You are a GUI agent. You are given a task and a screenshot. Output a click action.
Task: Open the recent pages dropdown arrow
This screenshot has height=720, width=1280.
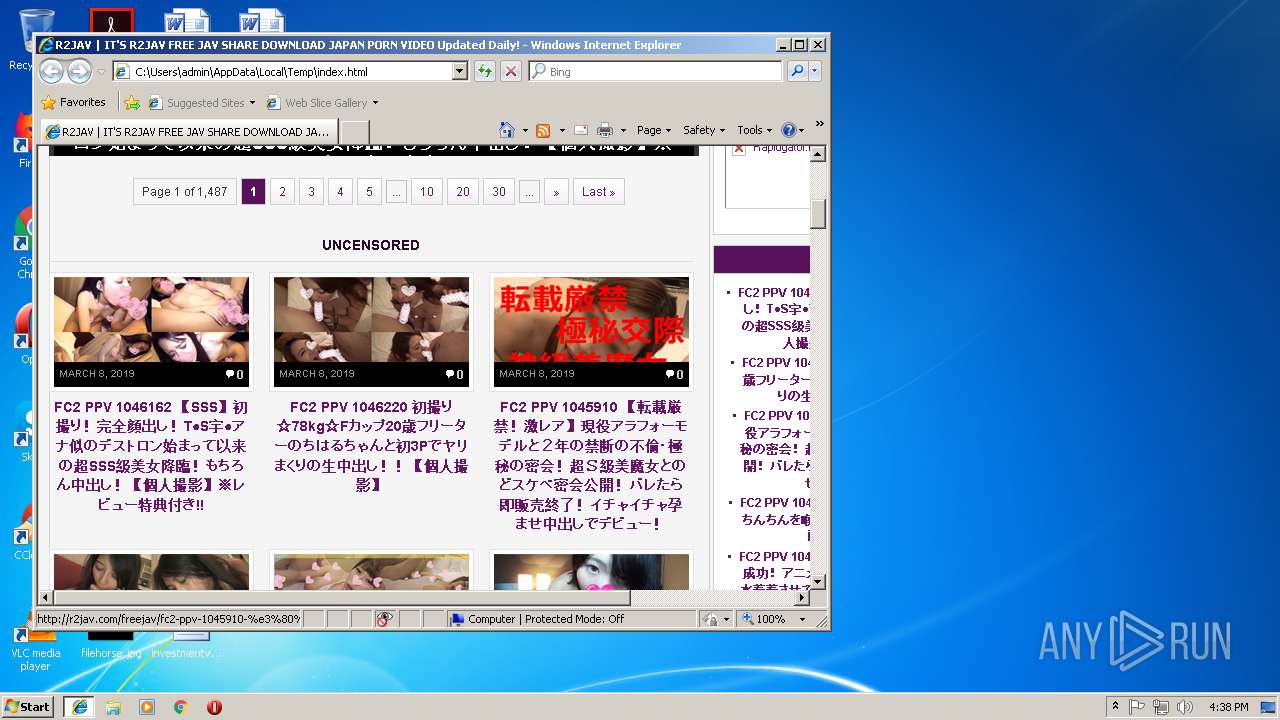click(101, 72)
